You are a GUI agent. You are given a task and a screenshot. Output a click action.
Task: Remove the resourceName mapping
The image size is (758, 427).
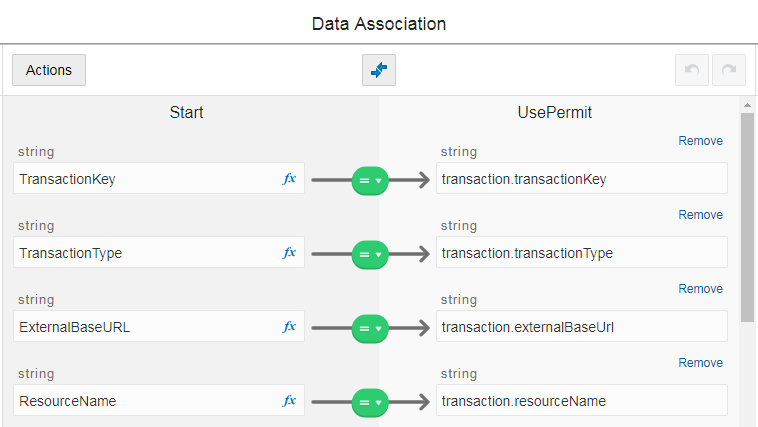tap(700, 363)
